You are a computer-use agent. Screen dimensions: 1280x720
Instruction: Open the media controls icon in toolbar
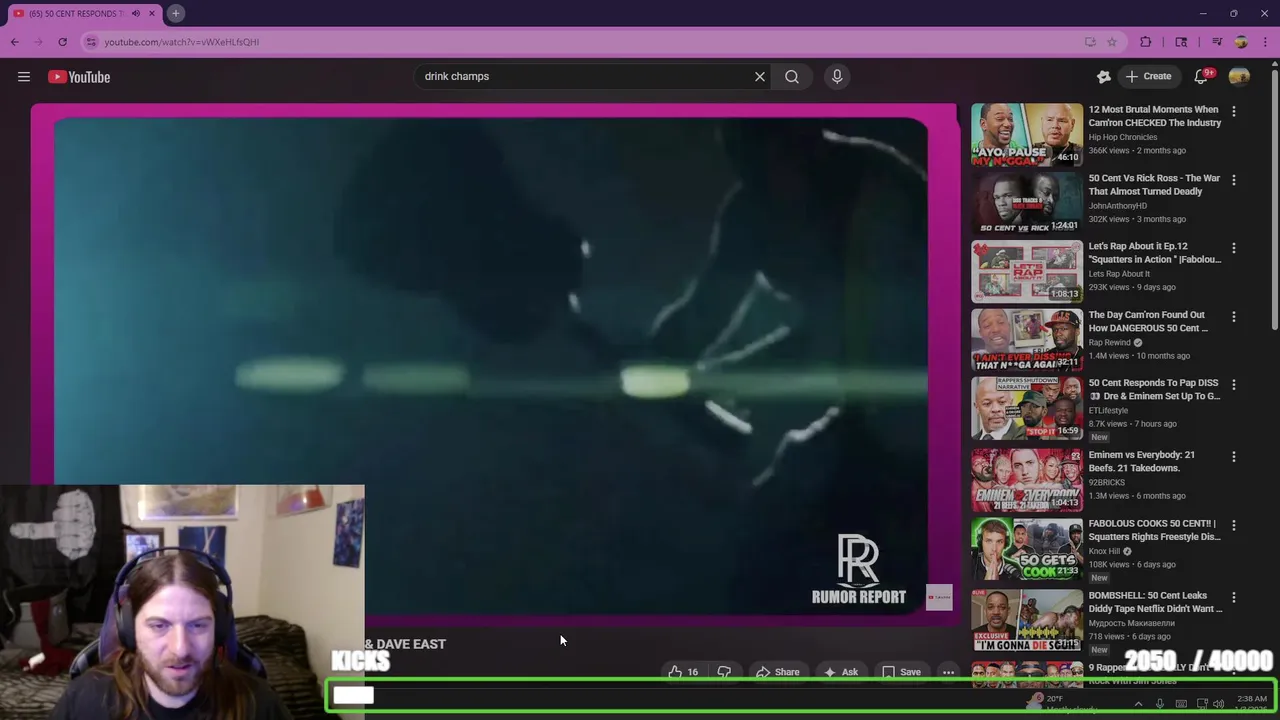tap(1216, 42)
